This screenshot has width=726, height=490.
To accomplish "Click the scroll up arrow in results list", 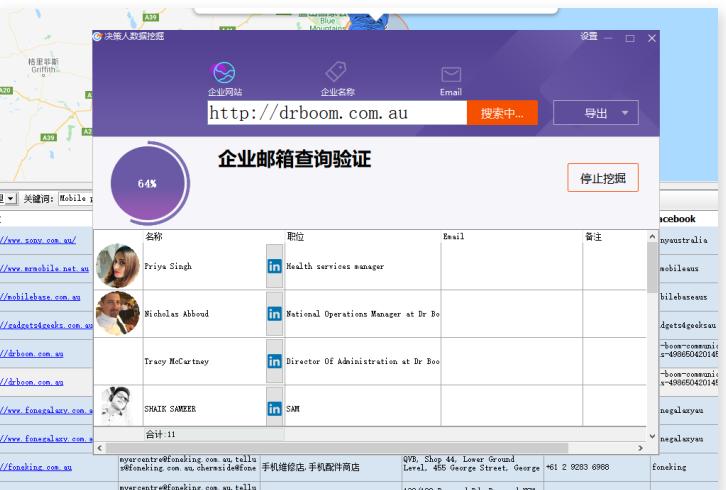I will click(652, 237).
